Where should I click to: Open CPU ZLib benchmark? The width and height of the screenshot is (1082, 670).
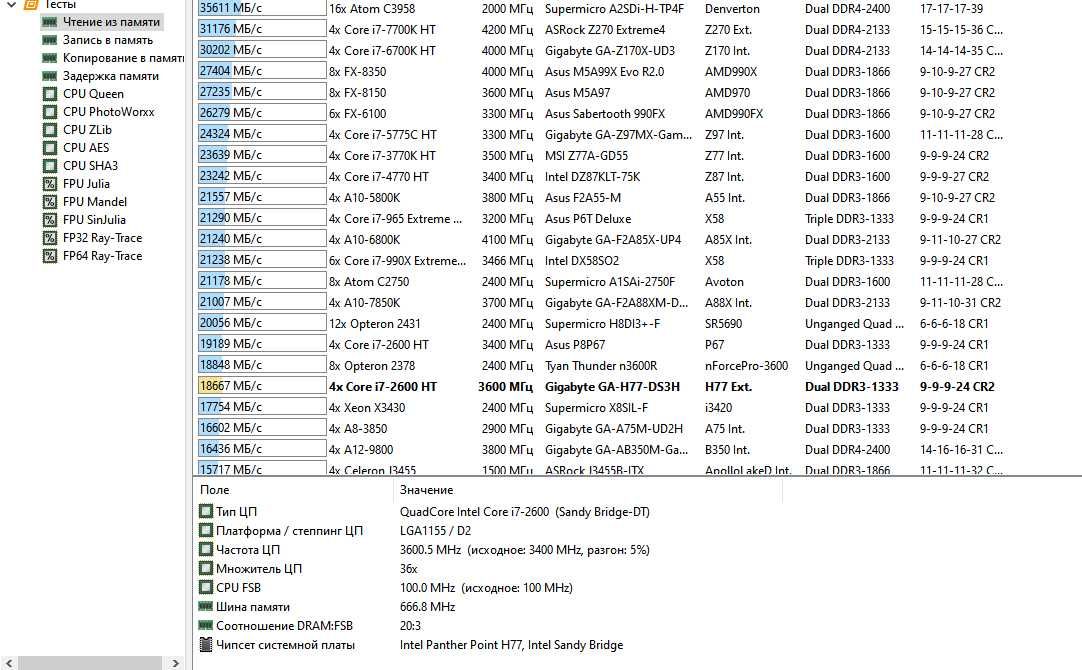(x=87, y=130)
